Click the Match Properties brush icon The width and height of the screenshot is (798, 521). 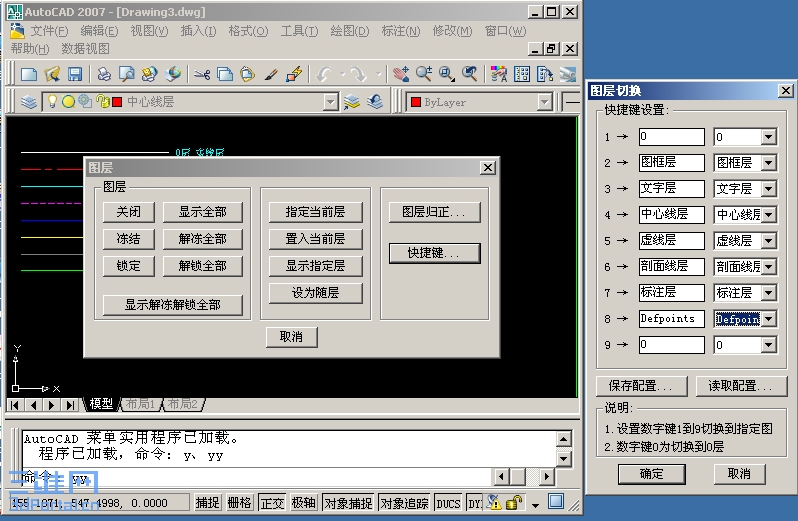point(271,75)
